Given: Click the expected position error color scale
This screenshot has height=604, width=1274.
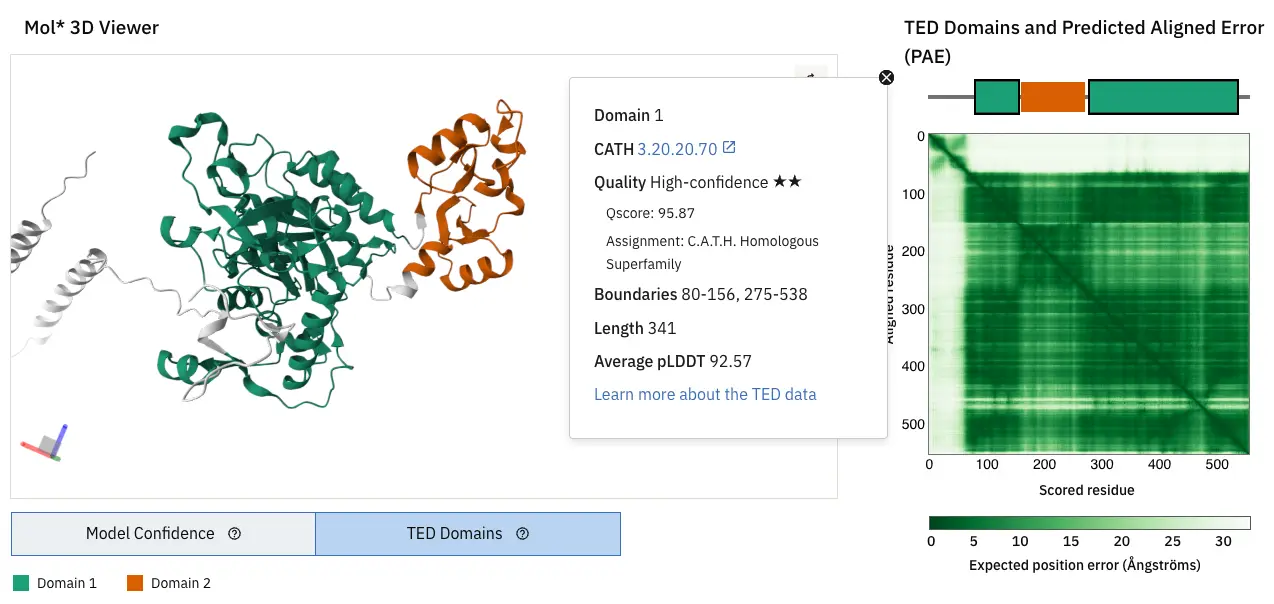Looking at the screenshot, I should pos(1090,522).
